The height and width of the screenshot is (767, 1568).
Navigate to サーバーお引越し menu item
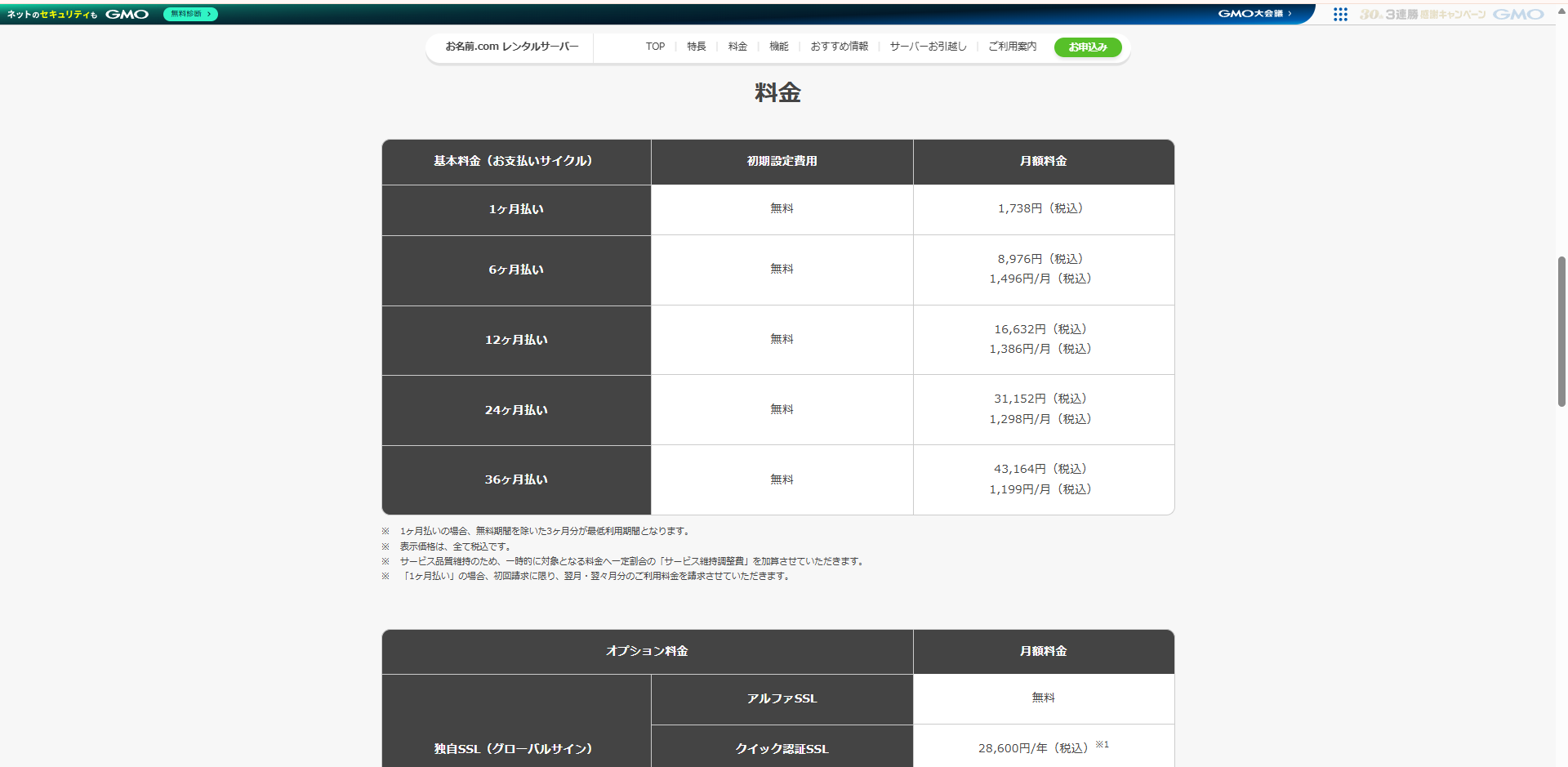[928, 47]
